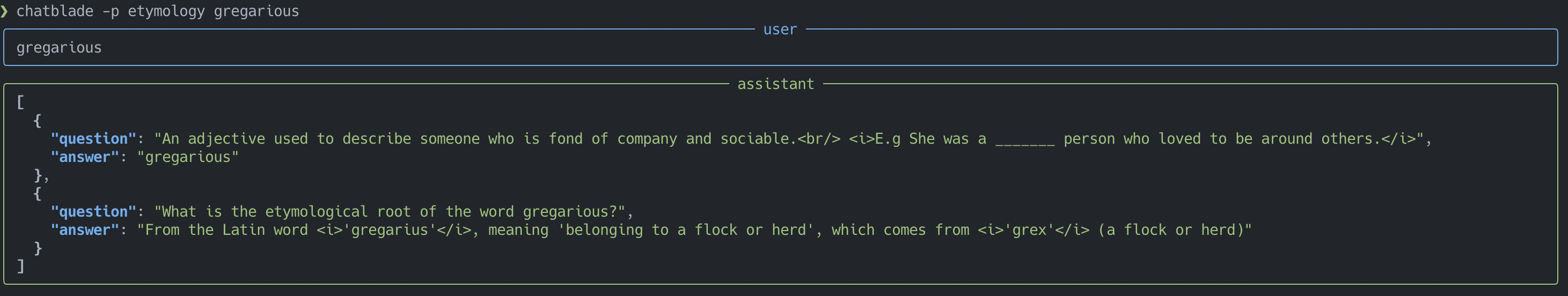Click the -p flag in the command line
Screen dimensions: 1568x296
click(111, 12)
